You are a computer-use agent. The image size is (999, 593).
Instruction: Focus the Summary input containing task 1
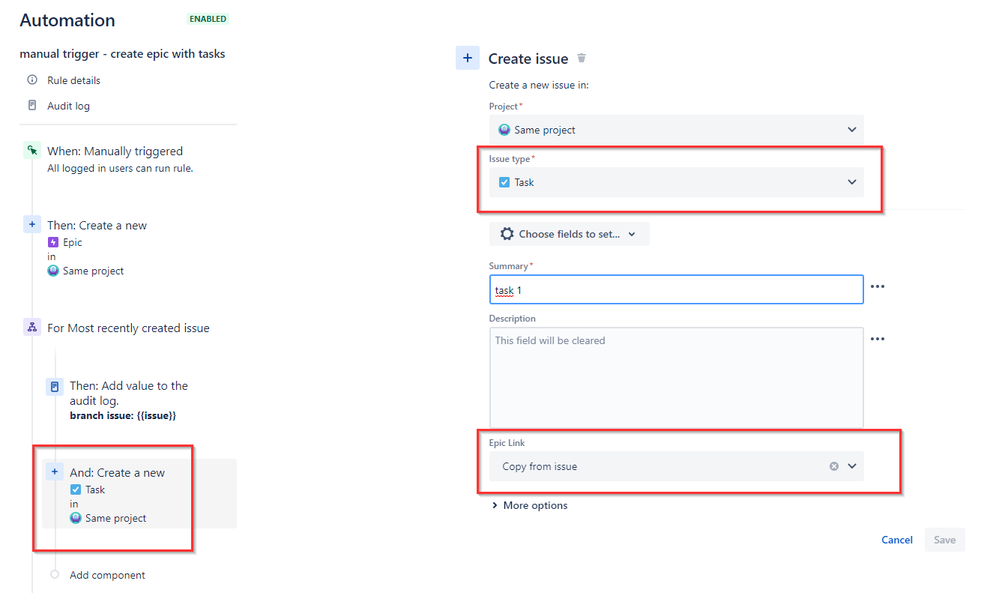676,290
